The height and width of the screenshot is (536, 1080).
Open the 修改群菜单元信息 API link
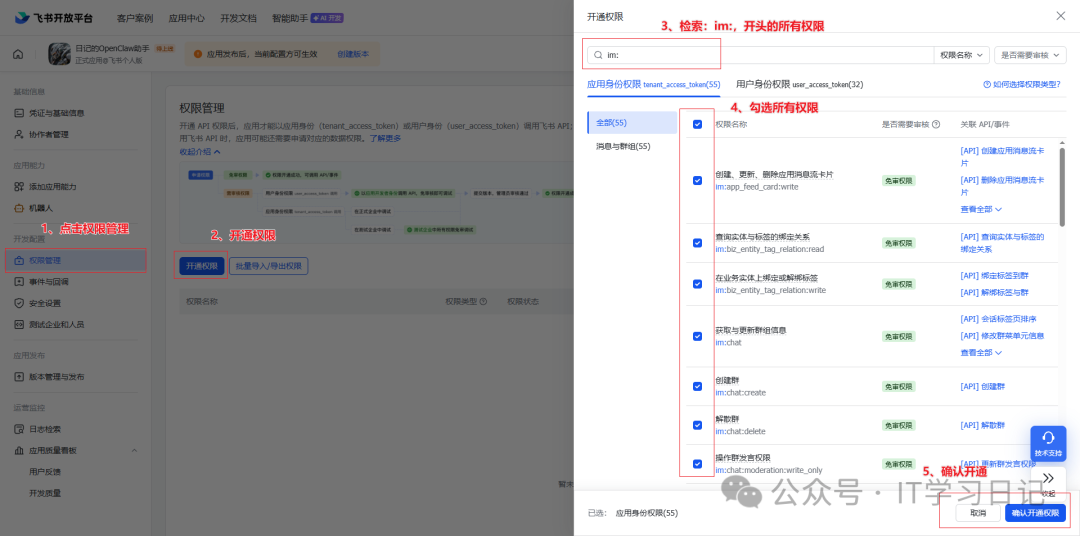pyautogui.click(x=1002, y=336)
